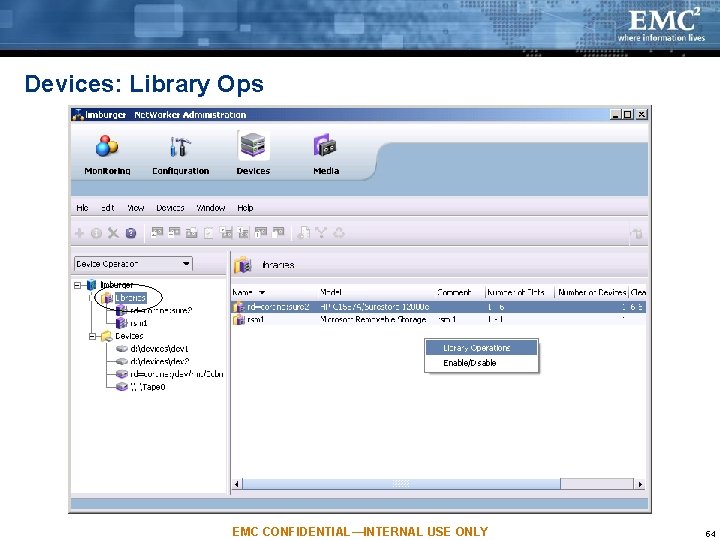Select the rd=cornelsure2 library tree node
Screen dimensions: 720x540
(161, 310)
